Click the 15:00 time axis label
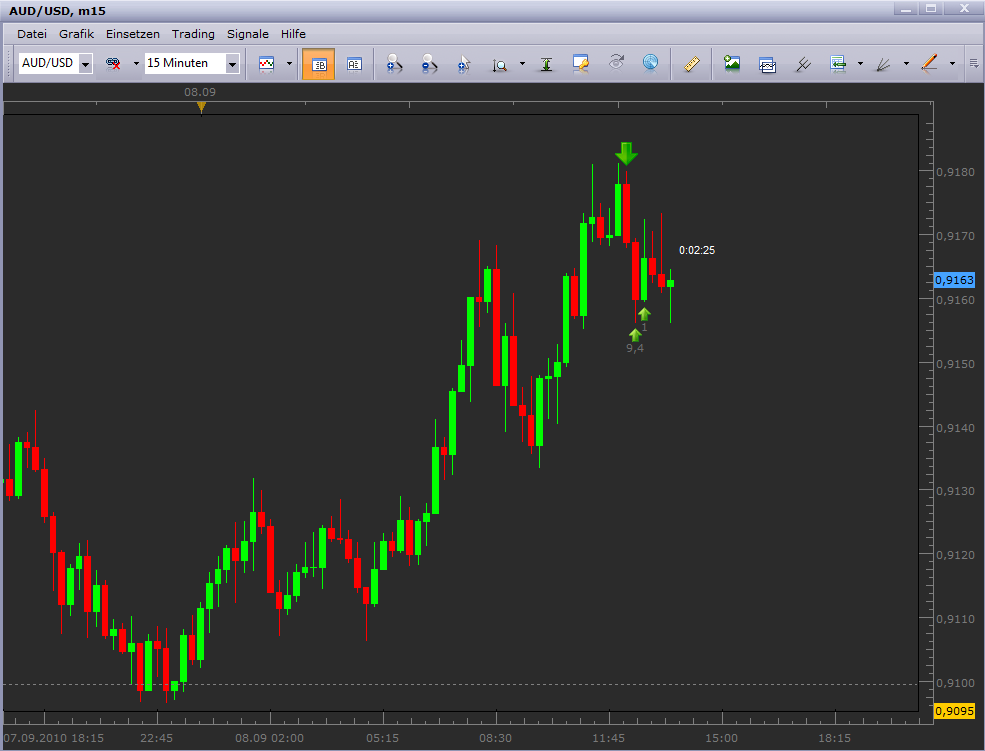This screenshot has width=985, height=751. tap(721, 738)
